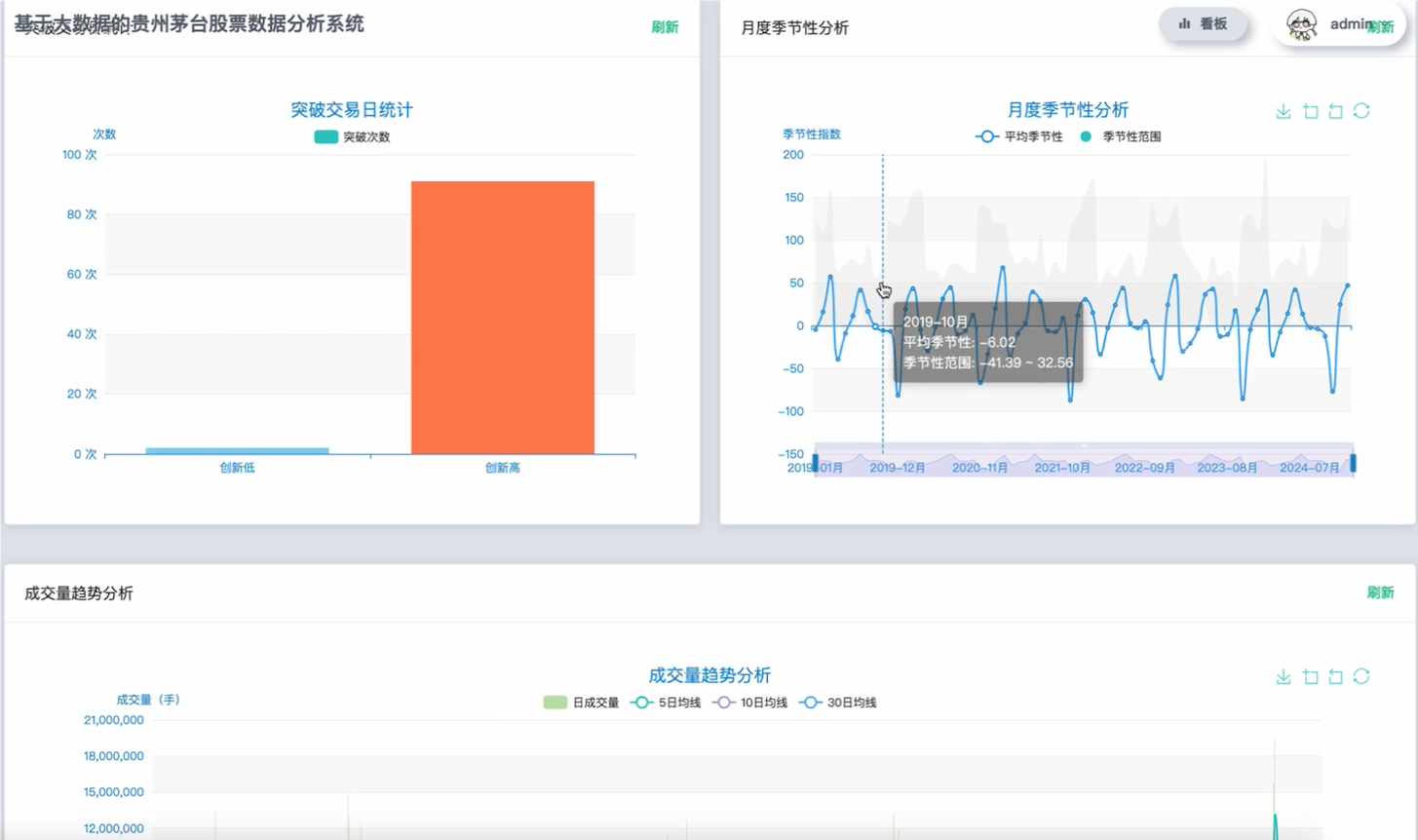
Task: Restore the monthly seasonality chart
Action: pyautogui.click(x=1361, y=111)
